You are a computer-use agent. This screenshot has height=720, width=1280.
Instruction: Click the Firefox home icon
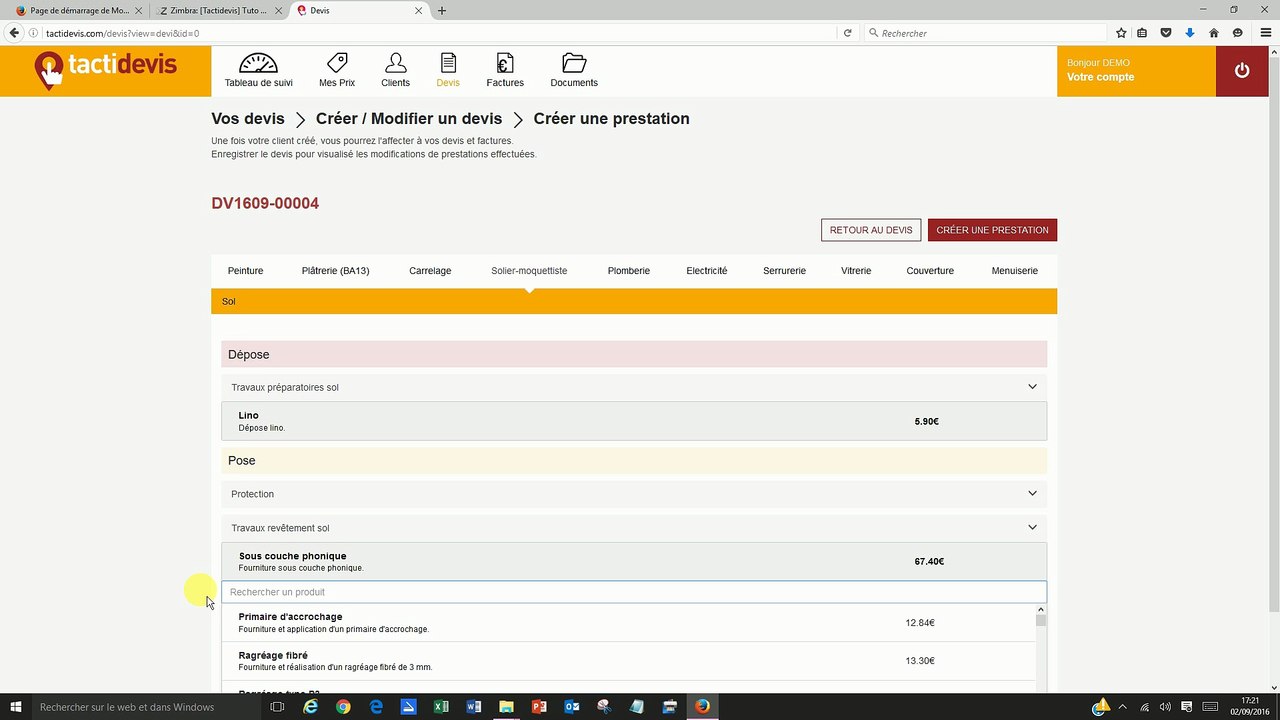(x=1214, y=33)
